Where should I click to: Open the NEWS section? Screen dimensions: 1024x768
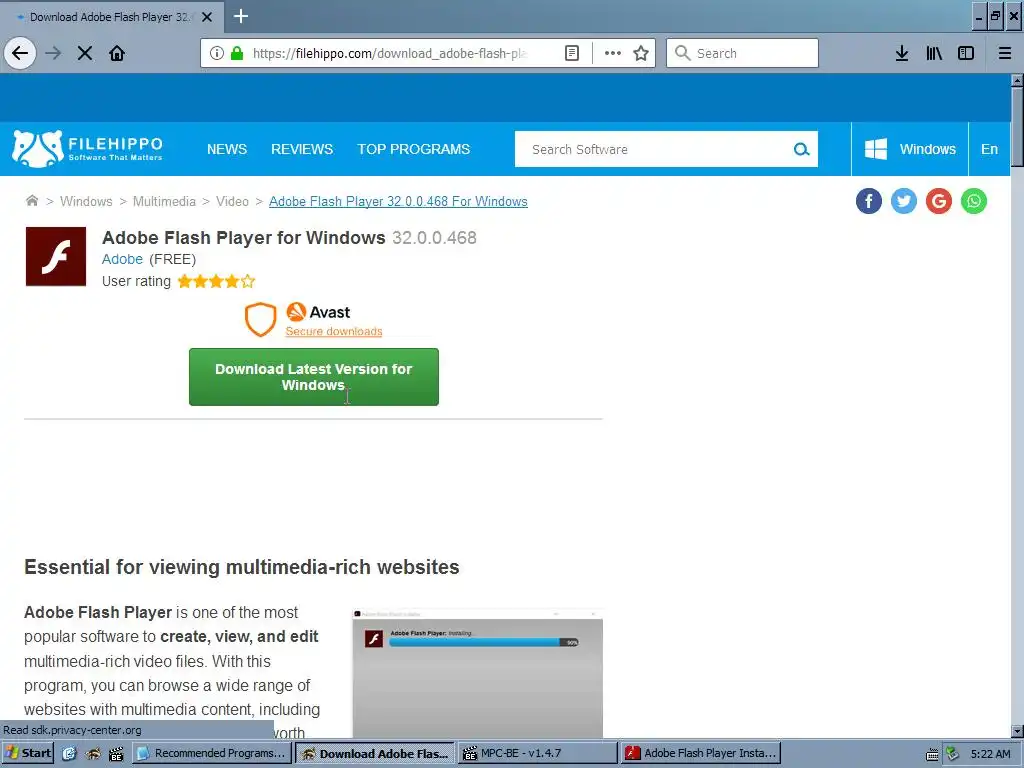227,149
